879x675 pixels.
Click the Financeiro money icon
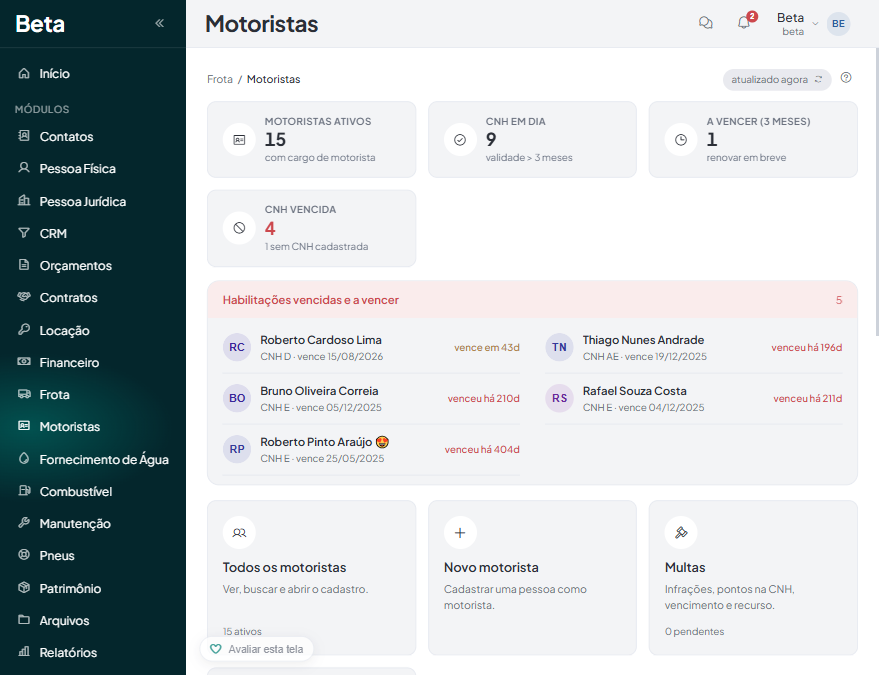click(24, 362)
